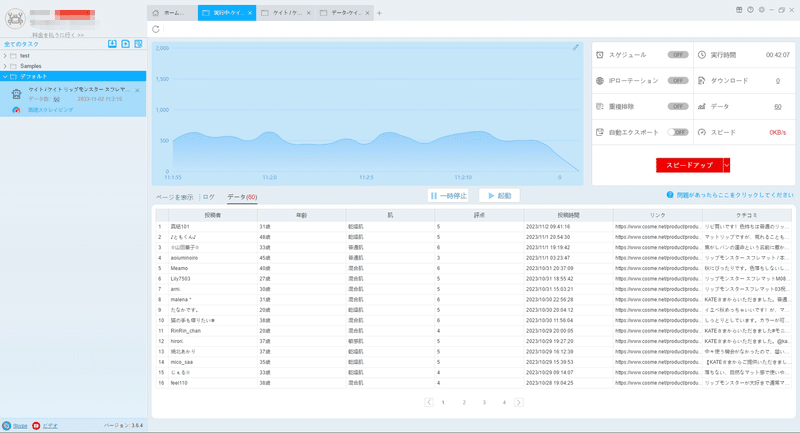
Task: Open the ログ tab
Action: (209, 197)
